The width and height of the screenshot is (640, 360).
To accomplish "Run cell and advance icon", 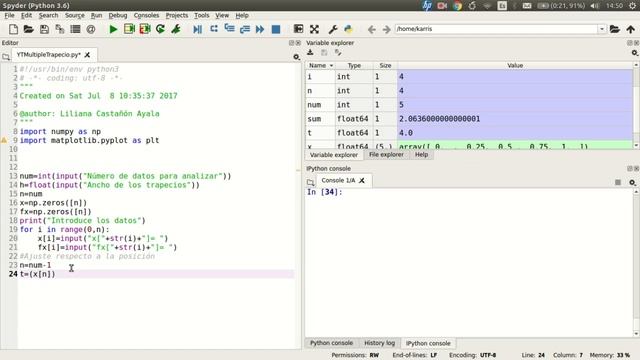I will click(145, 29).
